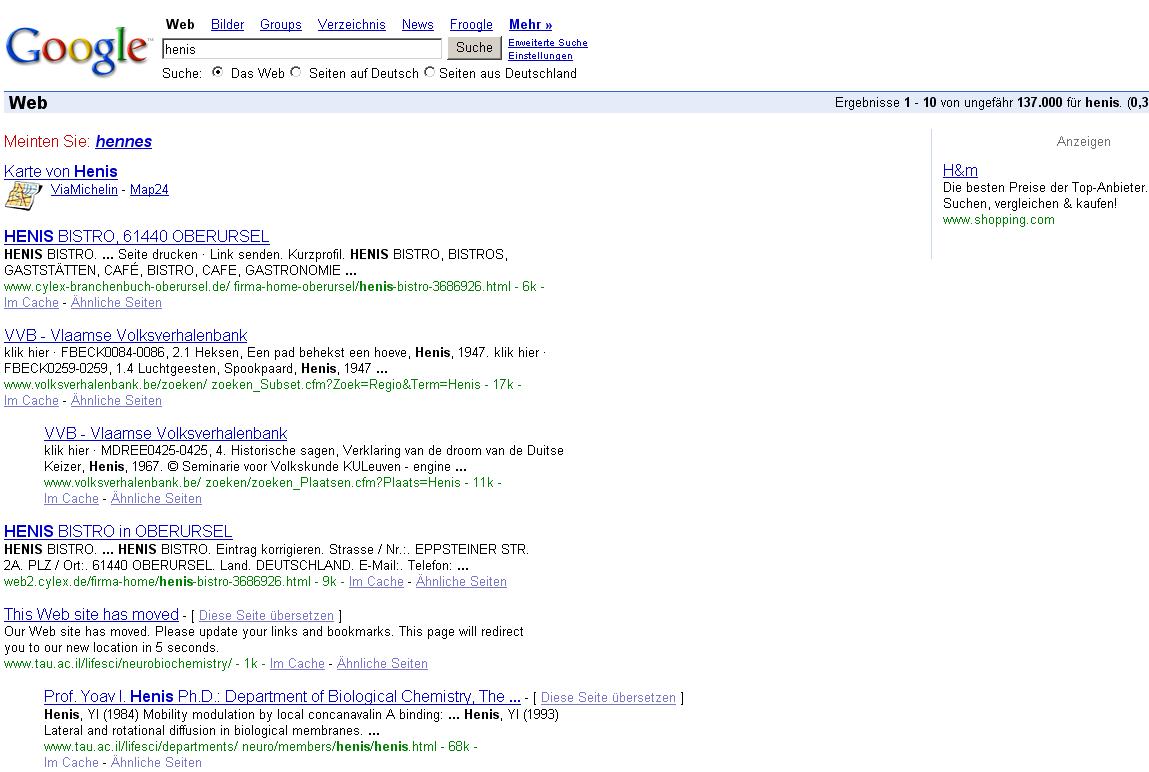Open Erweiterte Suche link
Viewport: 1149px width, 772px height.
[x=547, y=42]
